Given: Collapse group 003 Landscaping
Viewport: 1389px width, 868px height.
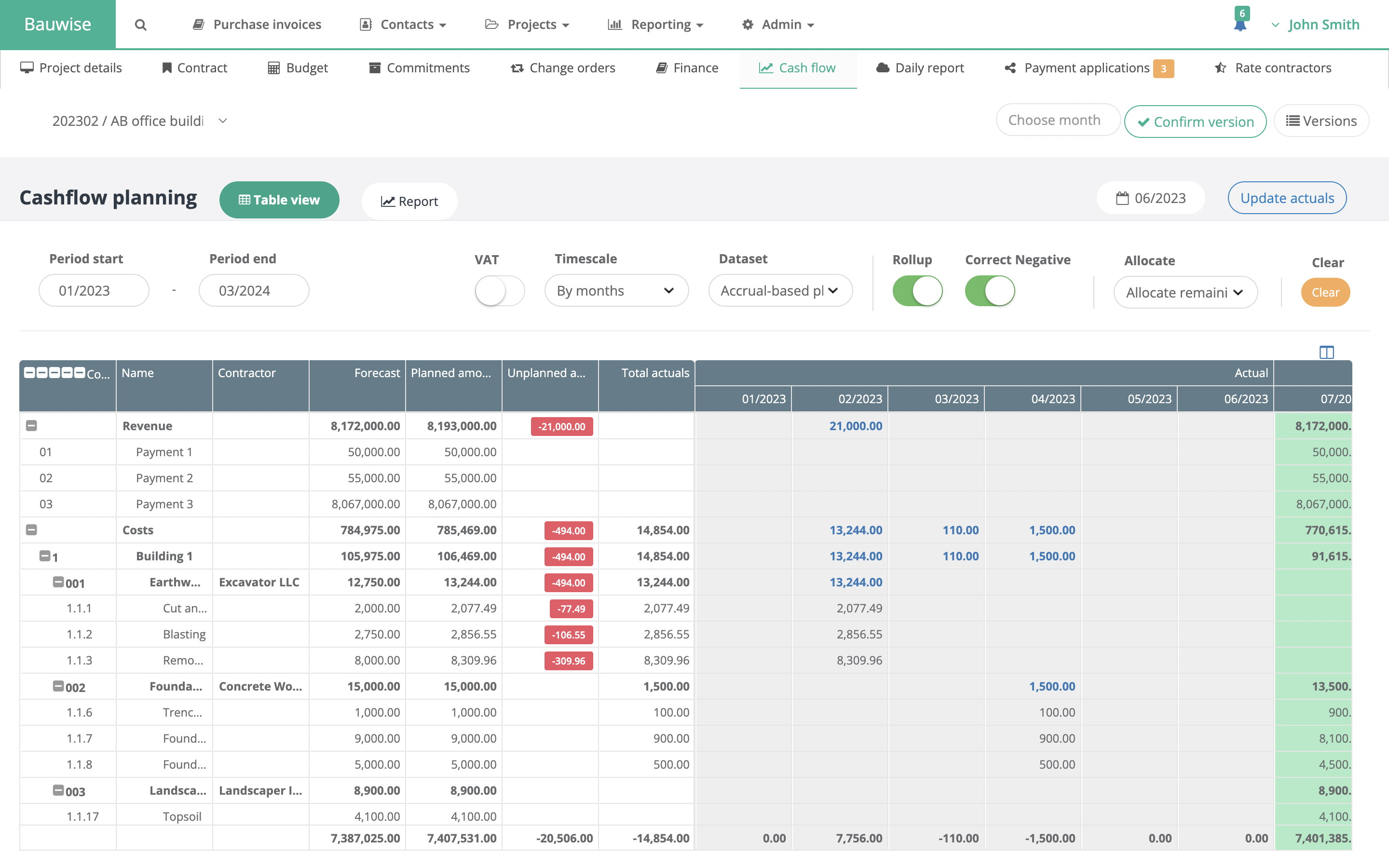Looking at the screenshot, I should coord(58,790).
